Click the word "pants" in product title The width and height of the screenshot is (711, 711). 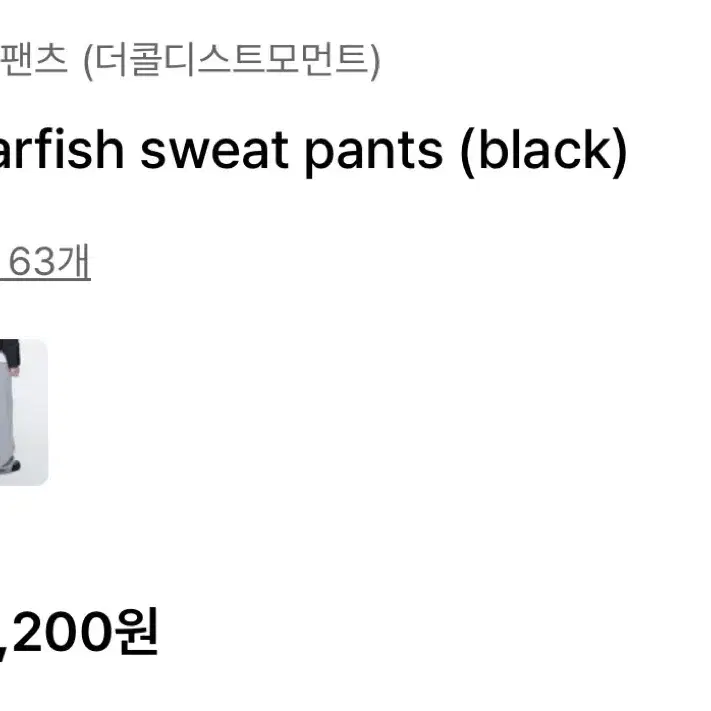(373, 153)
